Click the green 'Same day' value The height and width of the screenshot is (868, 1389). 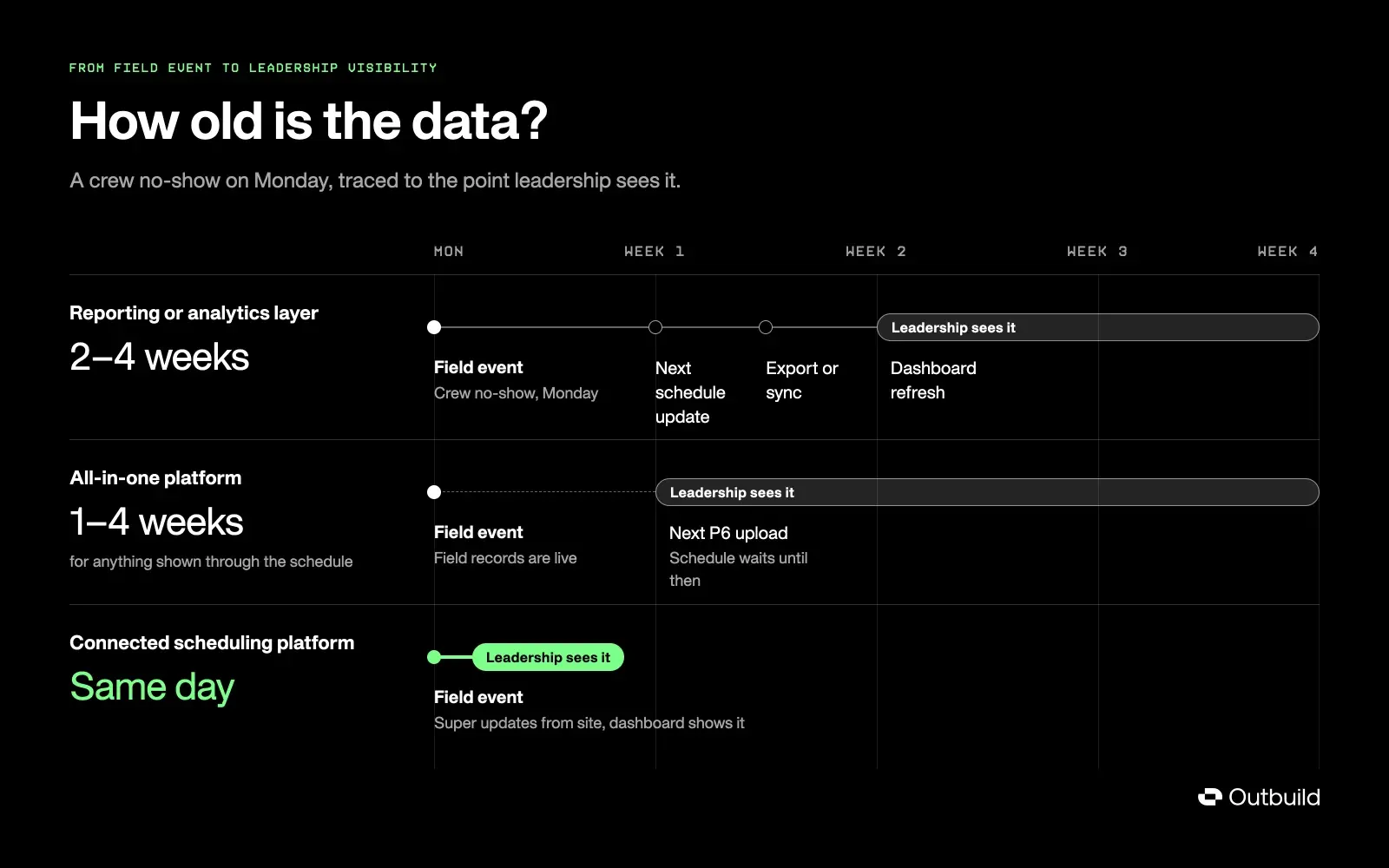point(152,687)
